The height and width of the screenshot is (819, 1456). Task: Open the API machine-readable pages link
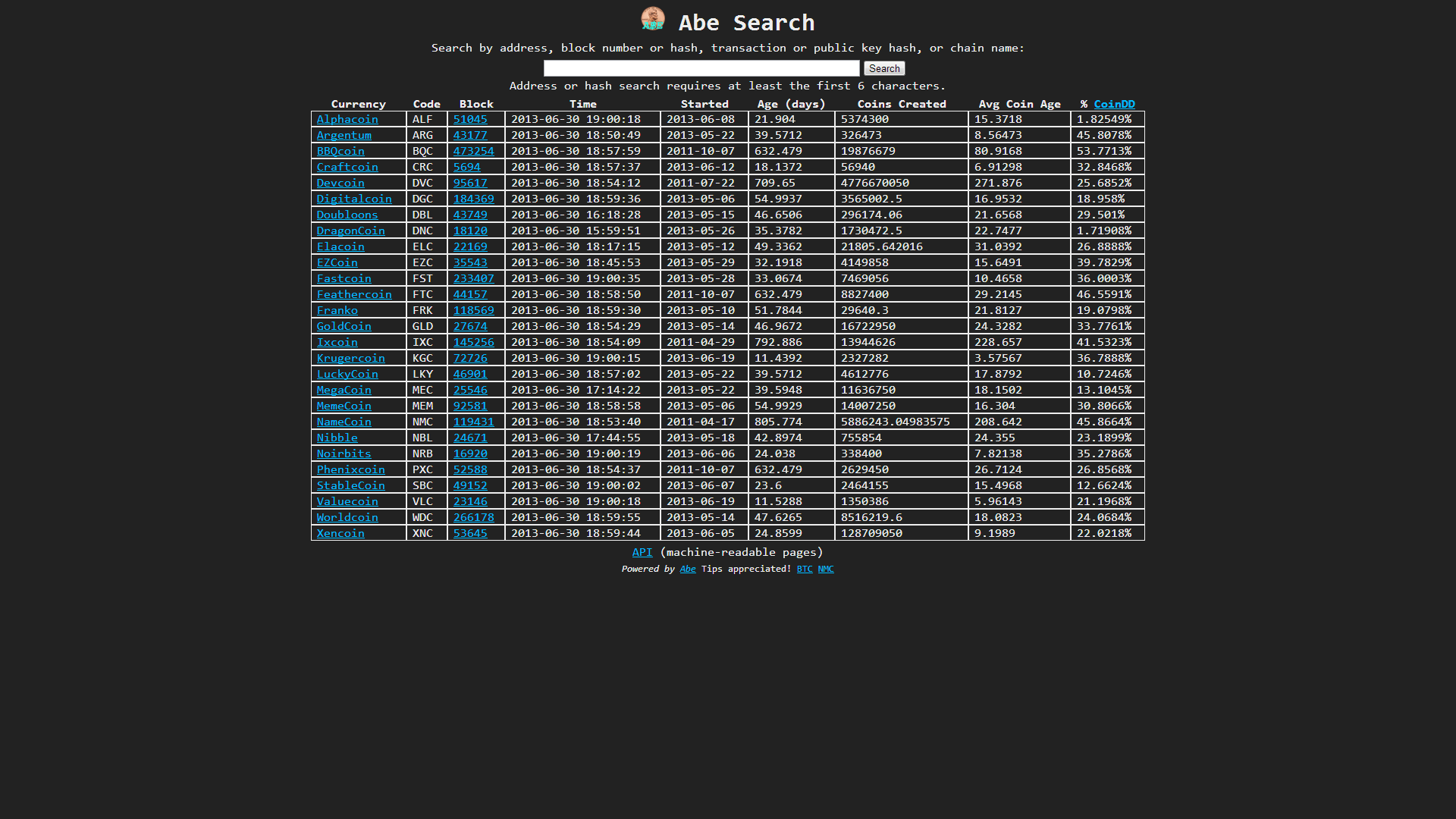tap(642, 552)
